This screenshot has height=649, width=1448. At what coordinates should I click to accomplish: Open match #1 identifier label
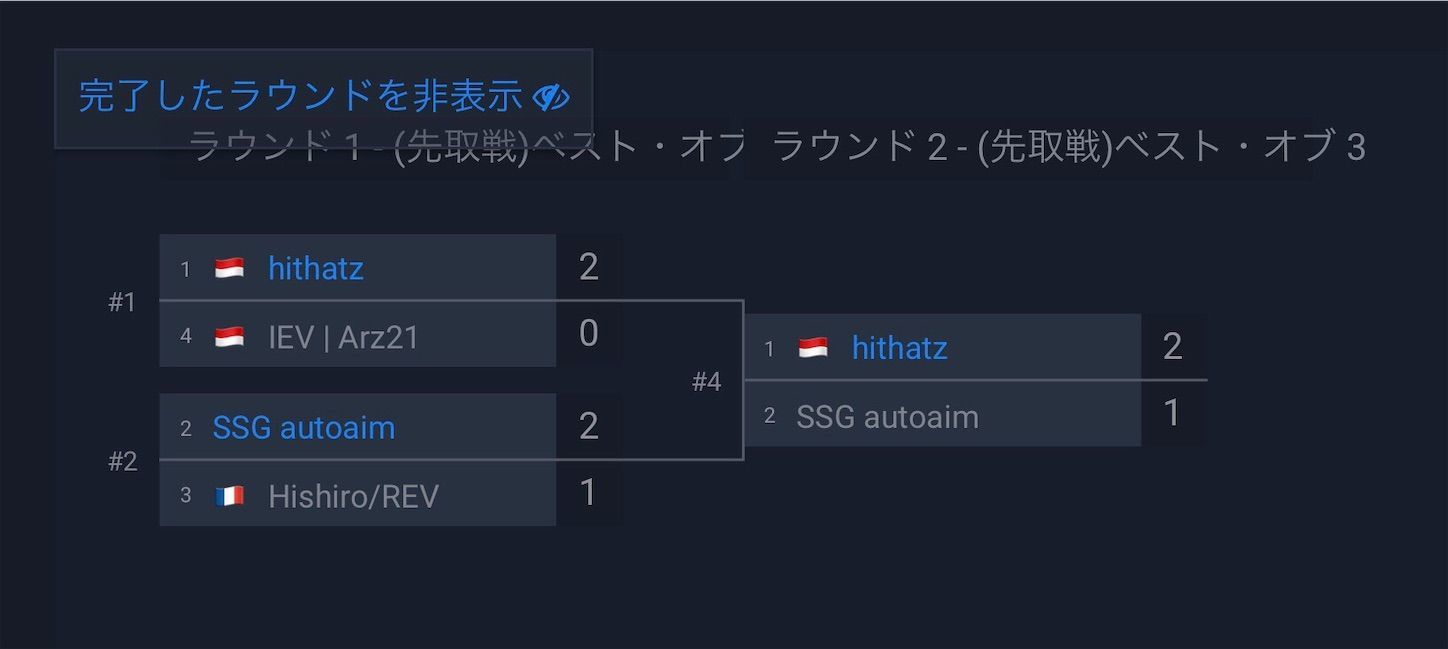pos(122,302)
